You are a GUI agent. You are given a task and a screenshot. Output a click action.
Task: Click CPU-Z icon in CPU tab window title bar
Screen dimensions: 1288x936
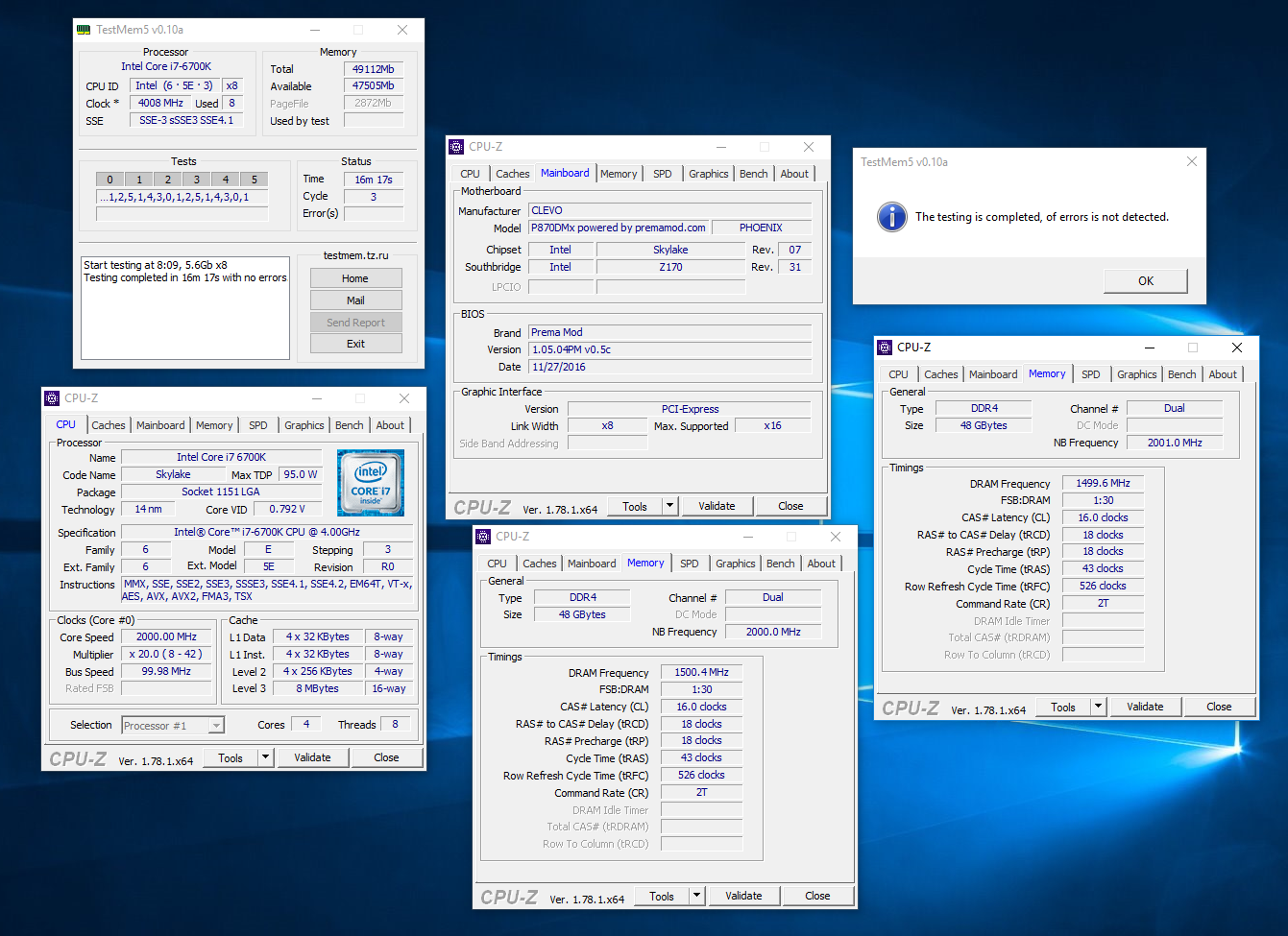[x=52, y=398]
